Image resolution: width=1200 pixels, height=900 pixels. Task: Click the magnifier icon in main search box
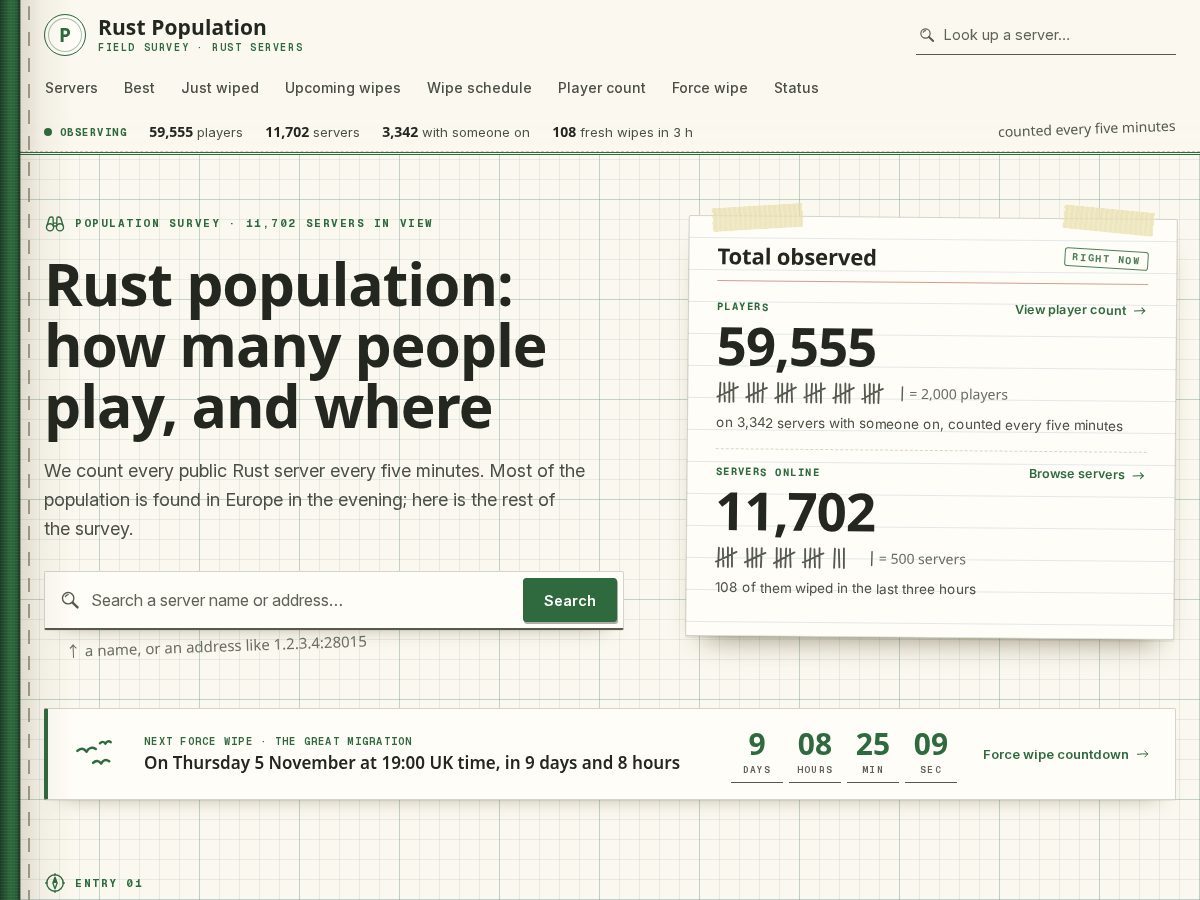[x=70, y=600]
